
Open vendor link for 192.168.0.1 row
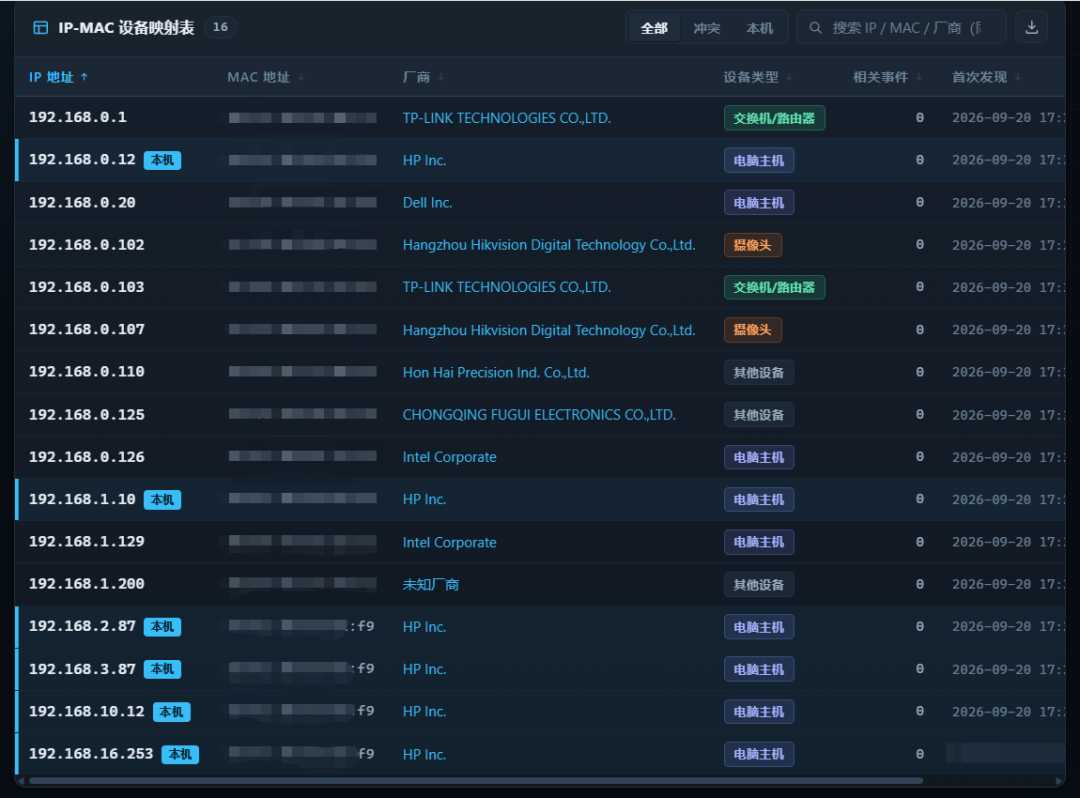coord(506,118)
